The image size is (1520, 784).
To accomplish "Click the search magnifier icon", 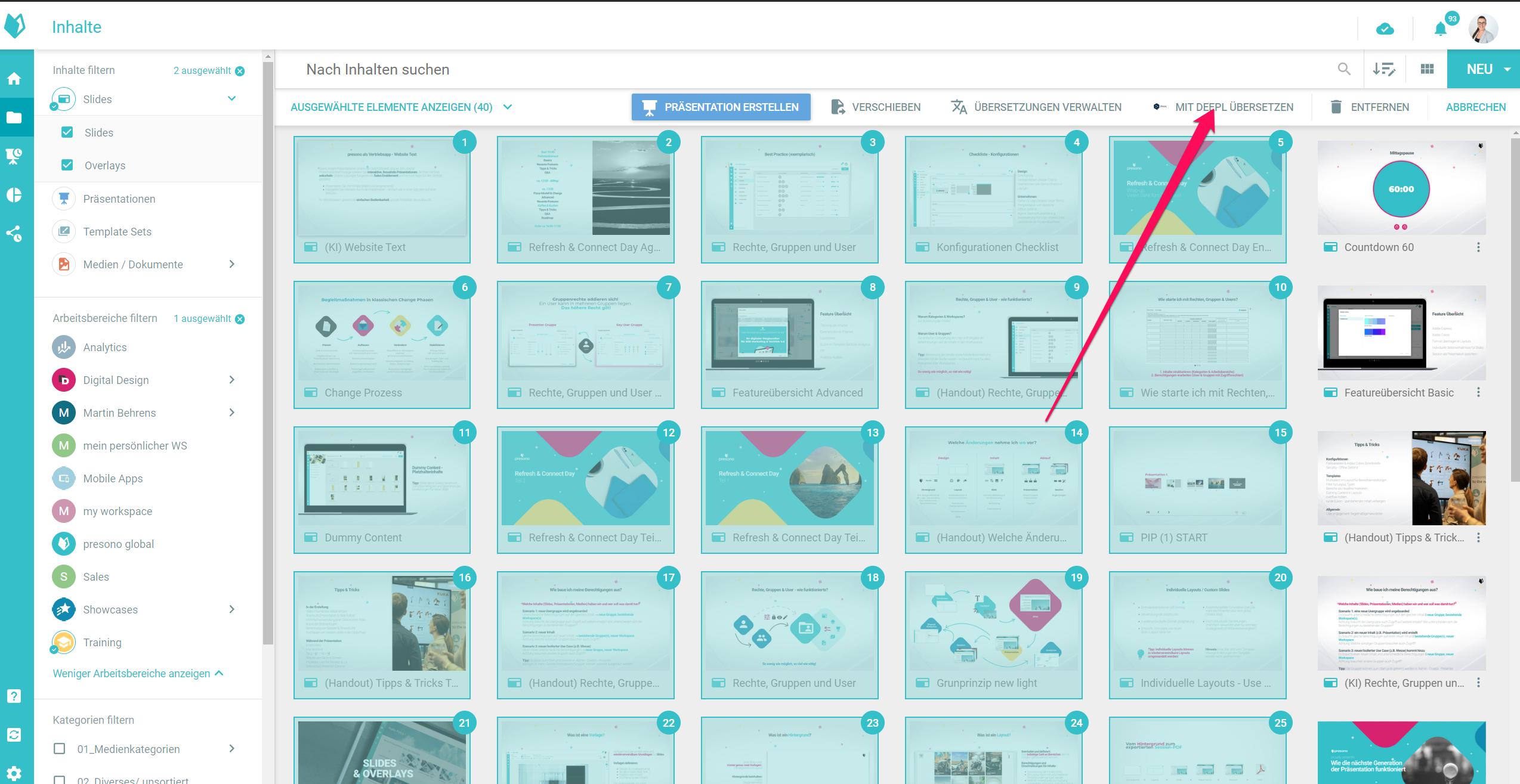I will [x=1344, y=69].
